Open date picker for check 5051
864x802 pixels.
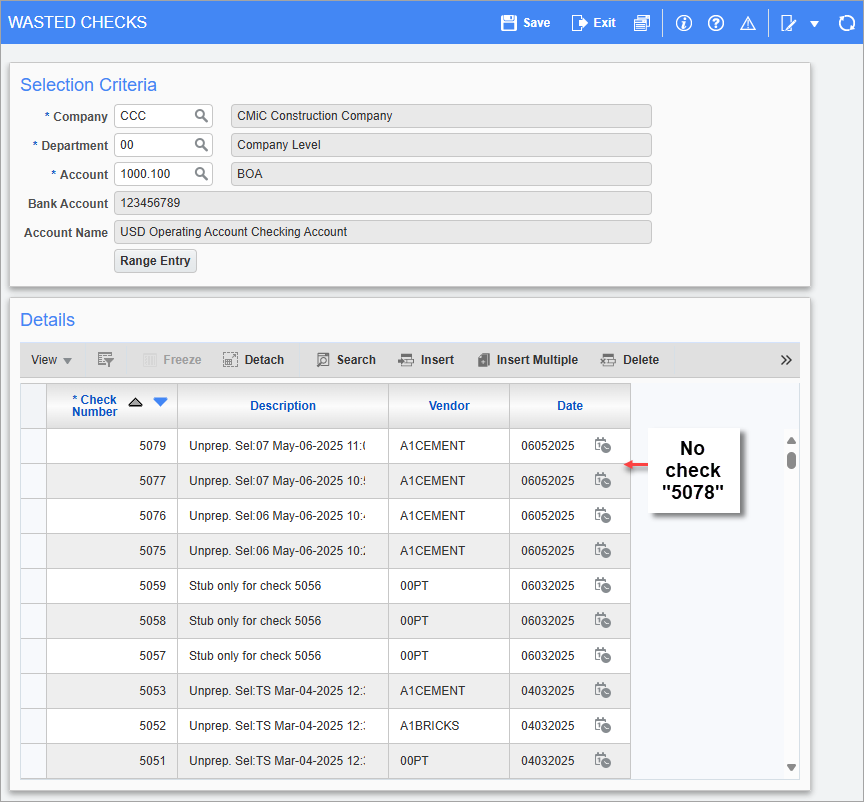click(x=602, y=761)
